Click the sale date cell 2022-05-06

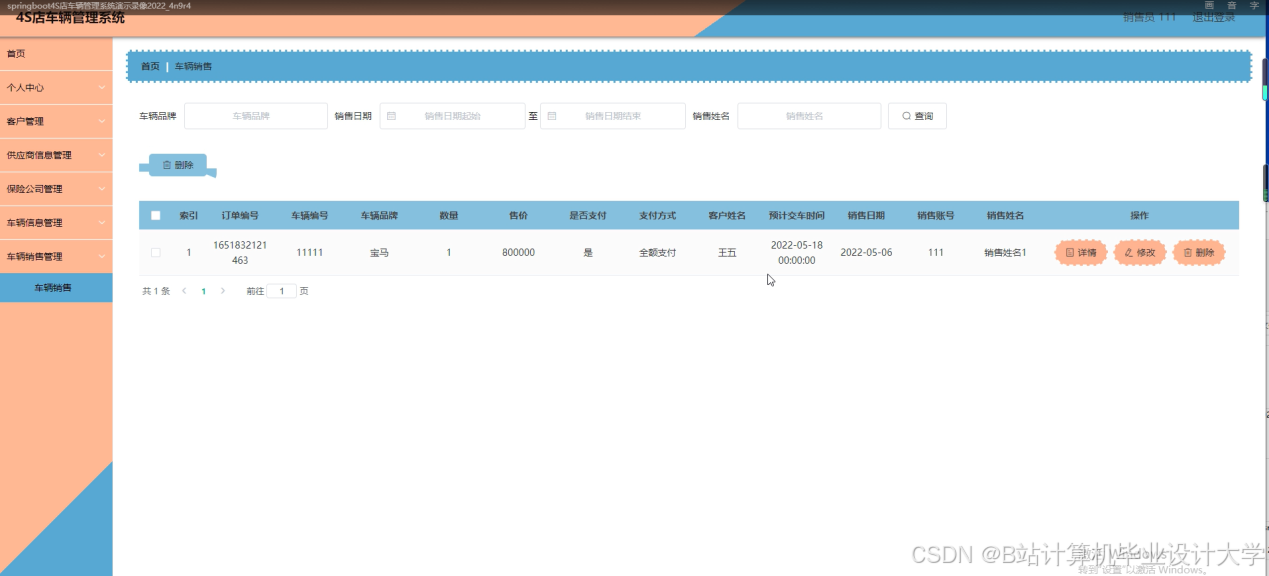click(866, 253)
